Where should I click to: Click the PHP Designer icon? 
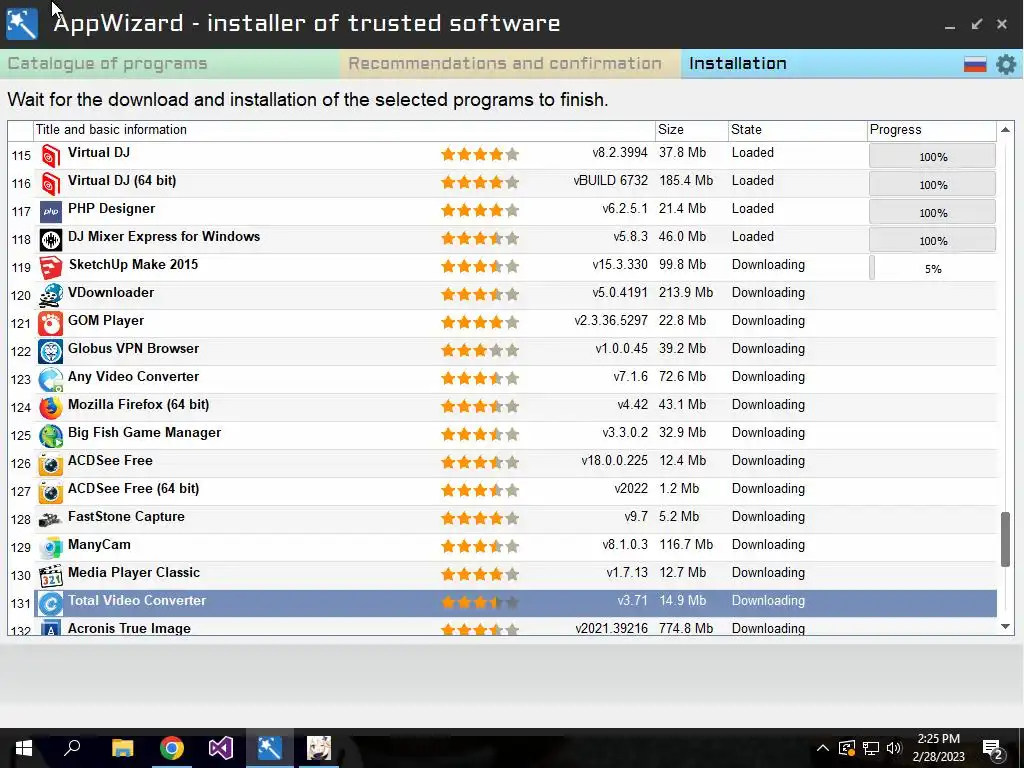click(x=50, y=212)
